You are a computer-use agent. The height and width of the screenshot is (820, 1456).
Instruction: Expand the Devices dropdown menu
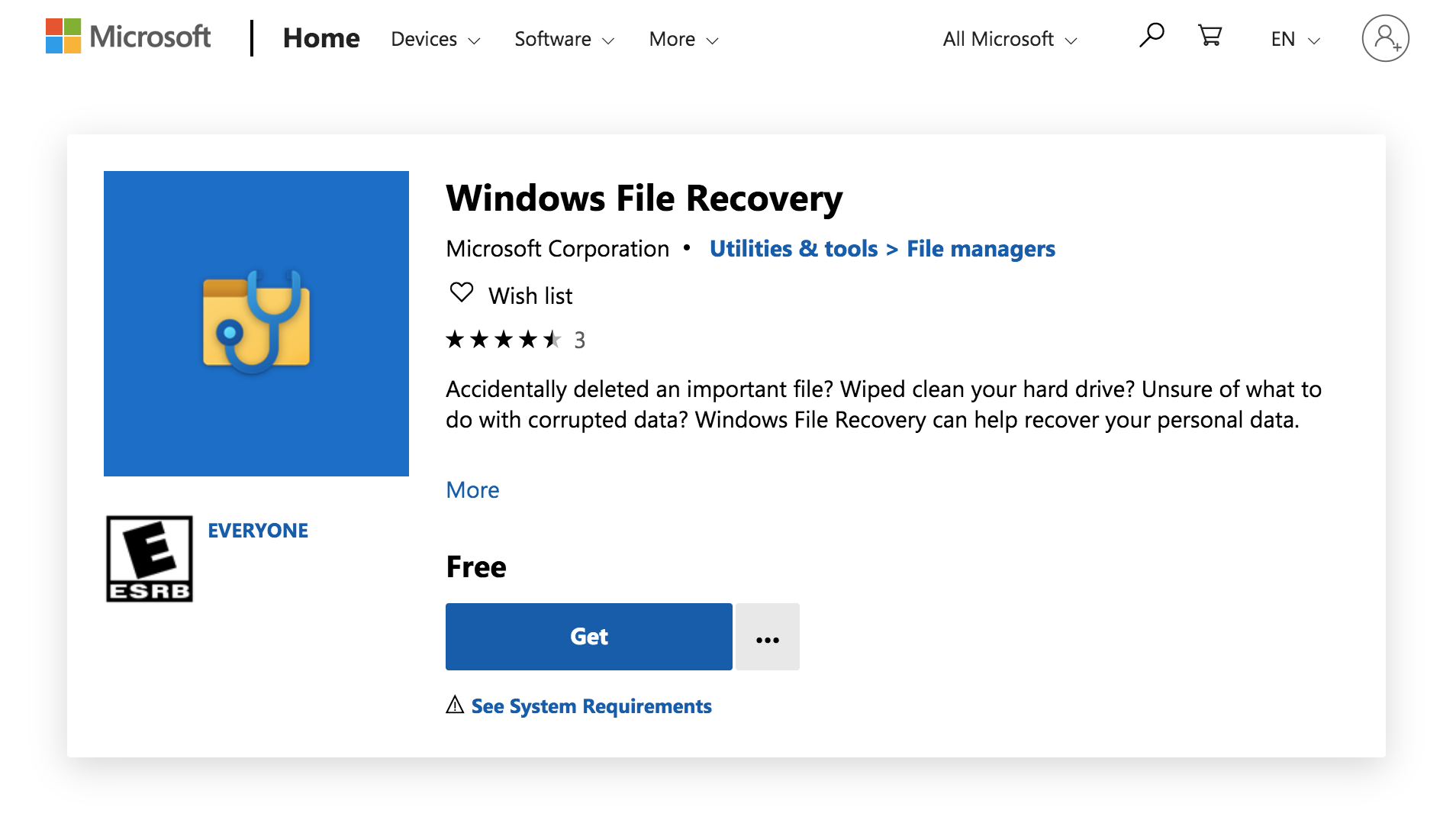(435, 39)
